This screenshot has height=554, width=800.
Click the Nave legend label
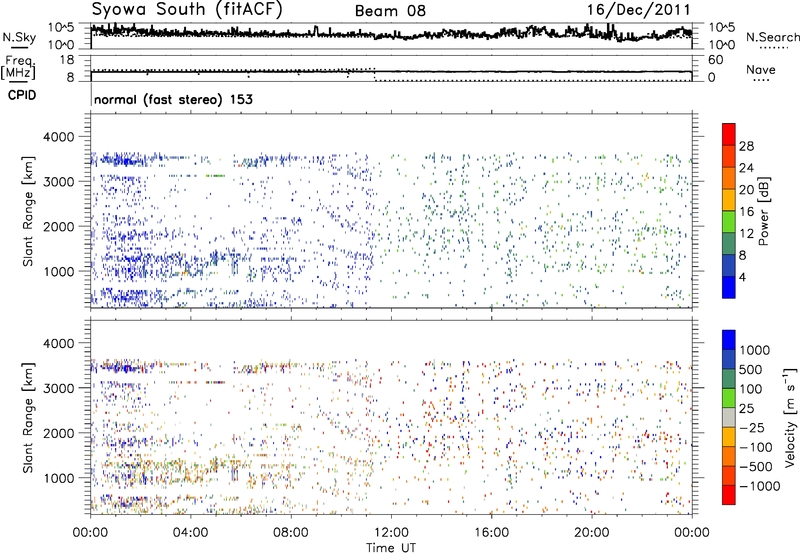pyautogui.click(x=761, y=69)
